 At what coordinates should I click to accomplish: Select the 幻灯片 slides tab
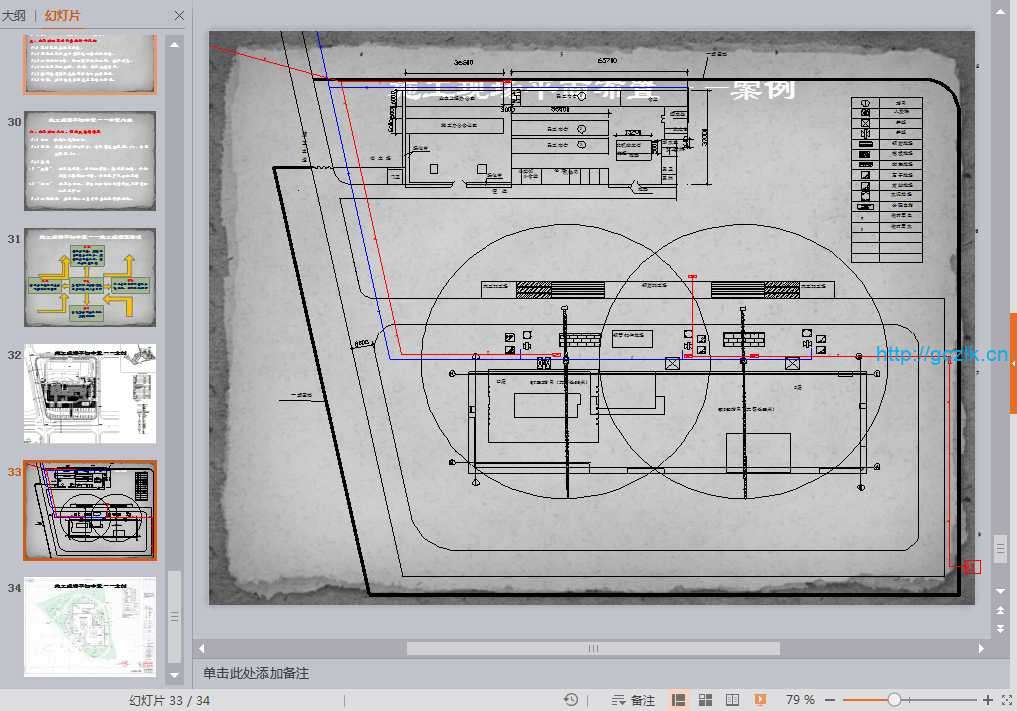point(63,15)
